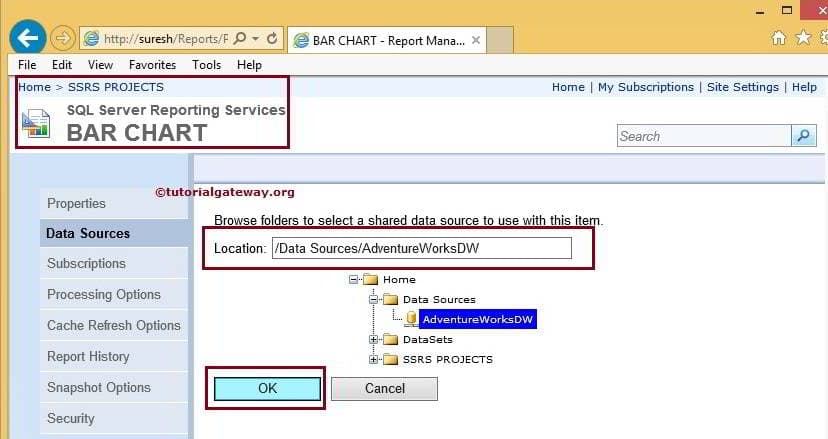Screen dimensions: 828x439
Task: Open the Snapshot Options side tab
Action: coord(114,387)
